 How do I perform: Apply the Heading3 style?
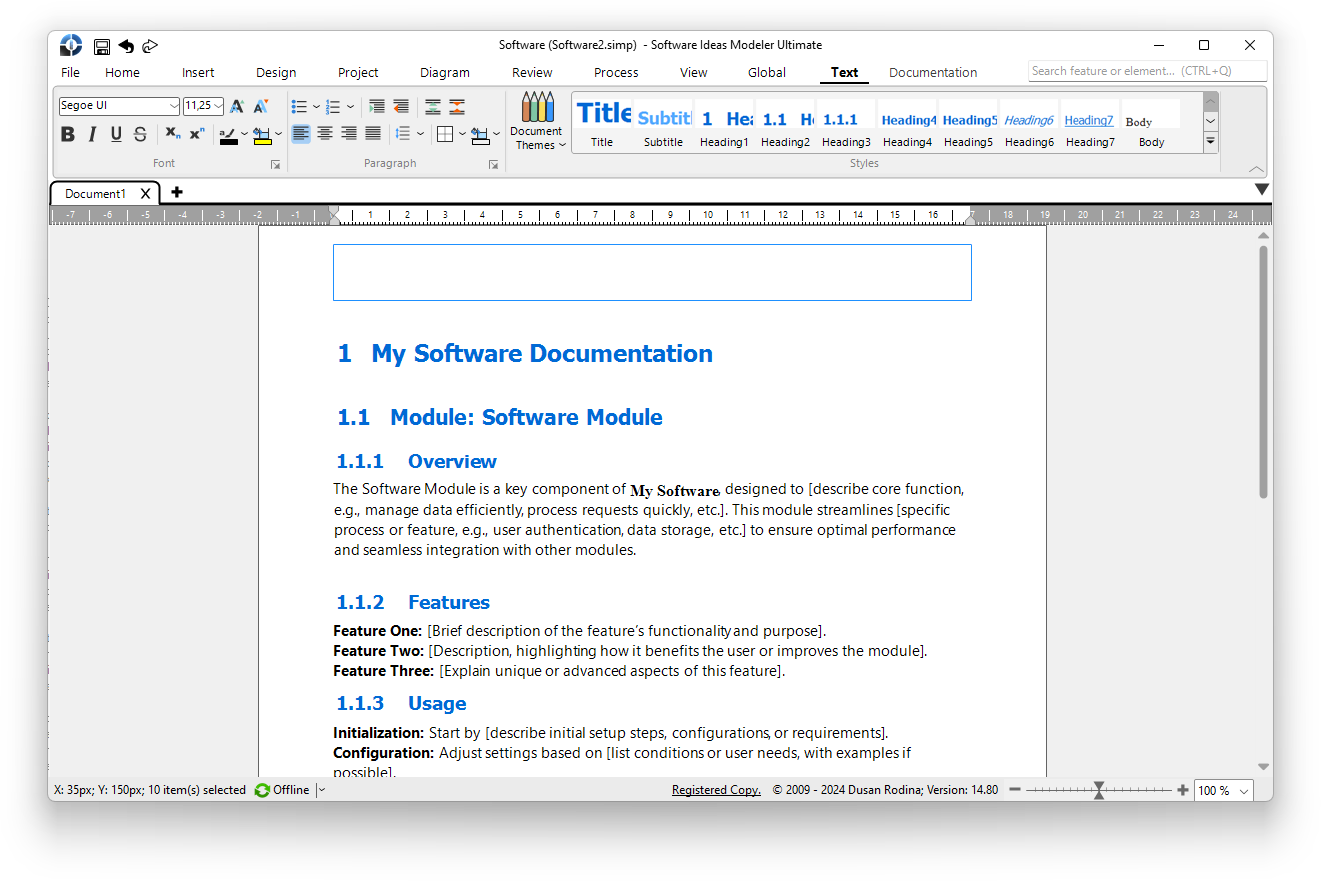tap(846, 124)
